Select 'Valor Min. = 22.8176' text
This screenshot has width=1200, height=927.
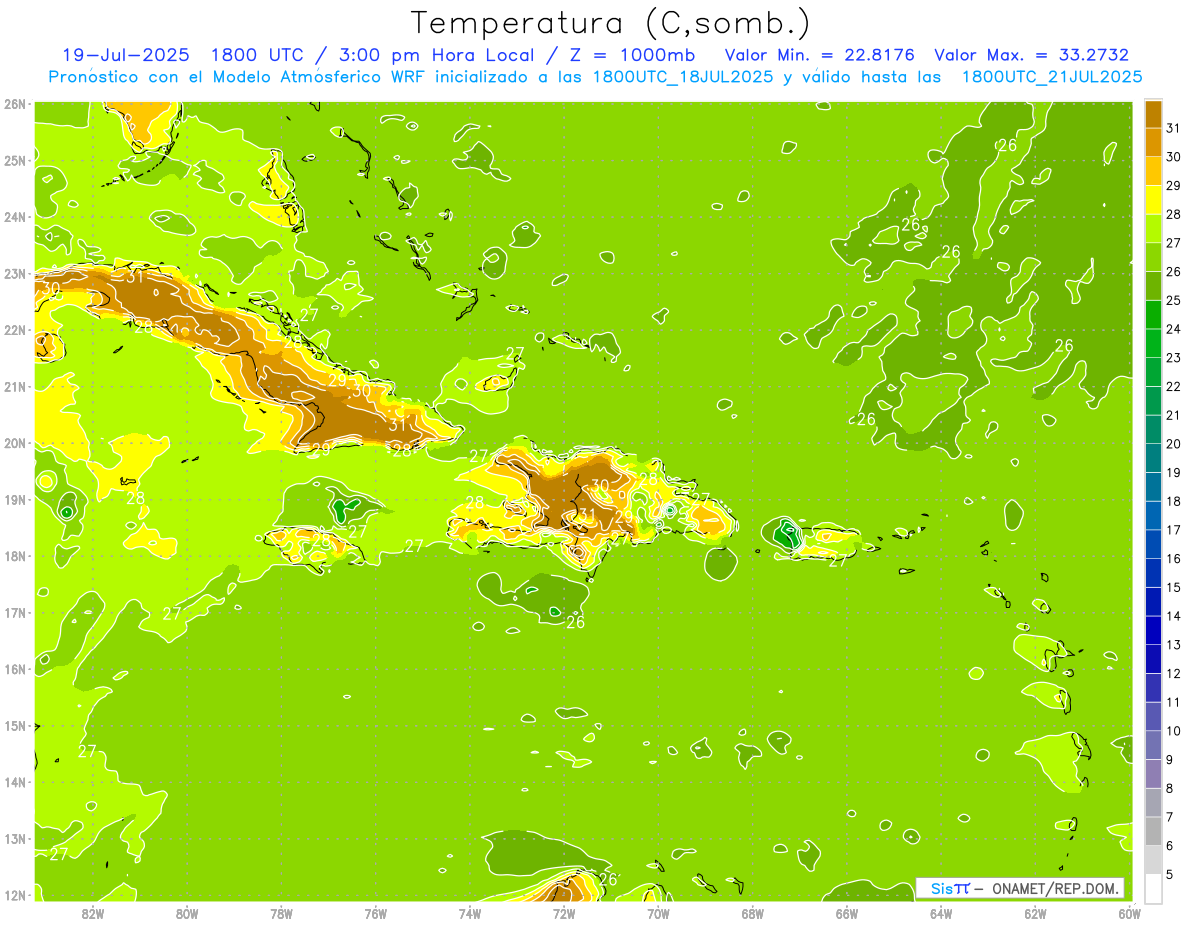[x=819, y=55]
